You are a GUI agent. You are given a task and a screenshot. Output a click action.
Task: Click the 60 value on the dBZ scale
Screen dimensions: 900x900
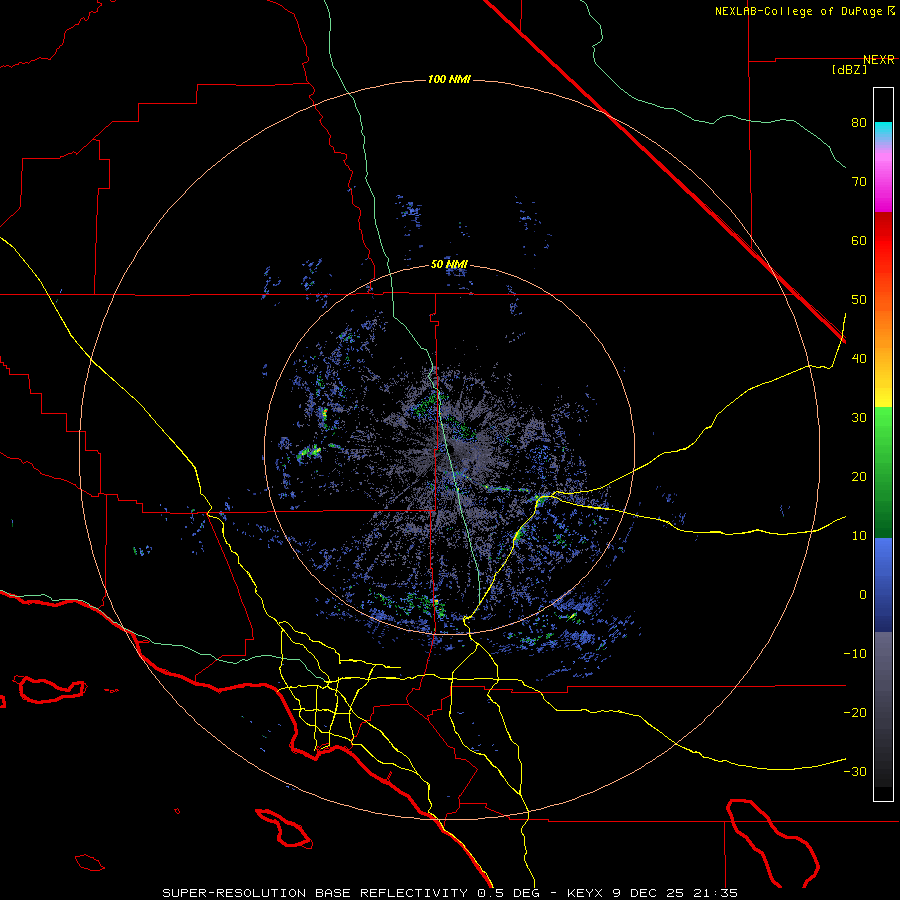[859, 241]
